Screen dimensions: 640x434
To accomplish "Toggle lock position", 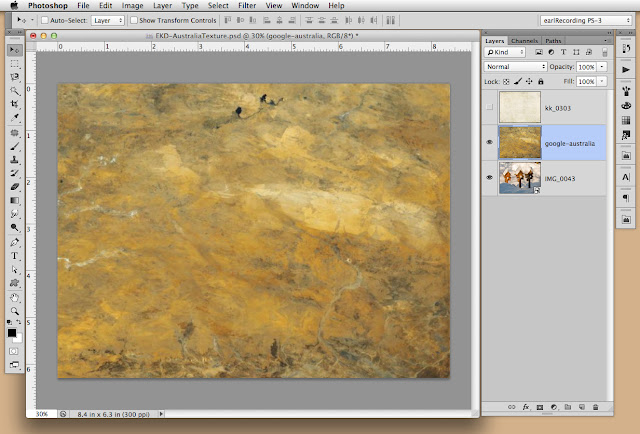I will point(529,82).
